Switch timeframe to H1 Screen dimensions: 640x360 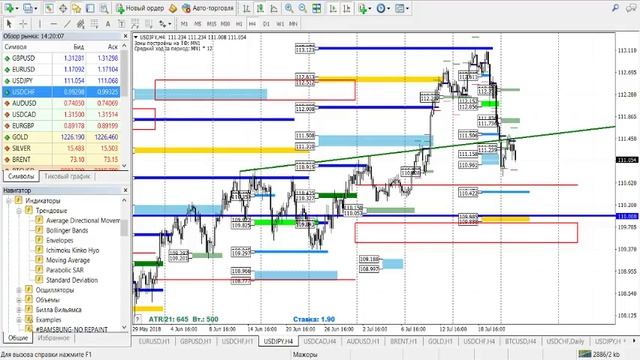(x=239, y=24)
